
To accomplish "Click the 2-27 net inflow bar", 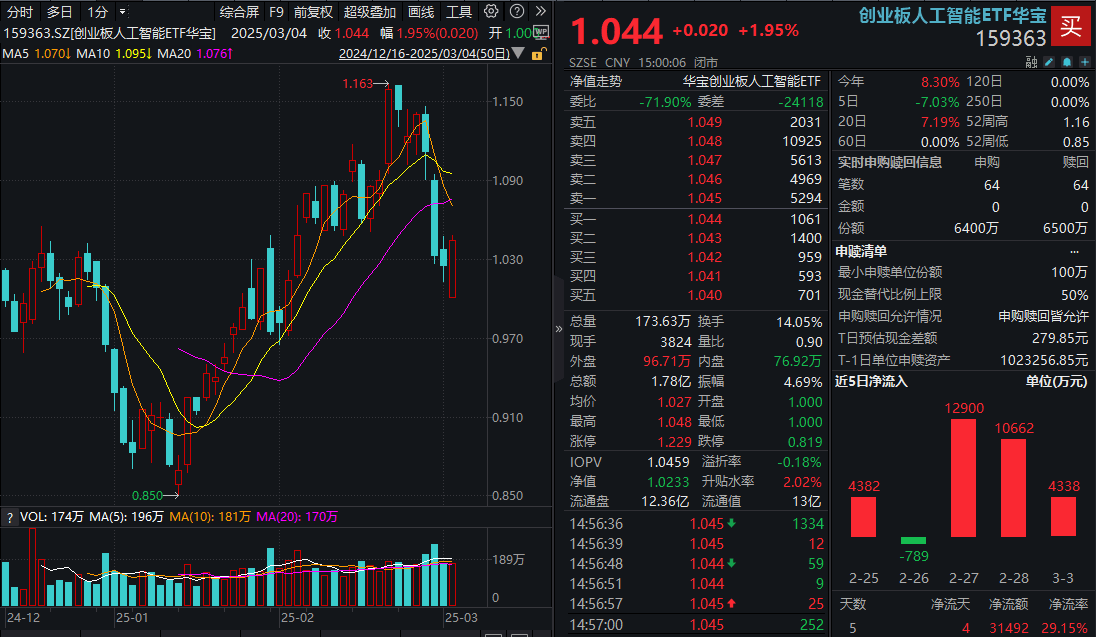I will (963, 477).
